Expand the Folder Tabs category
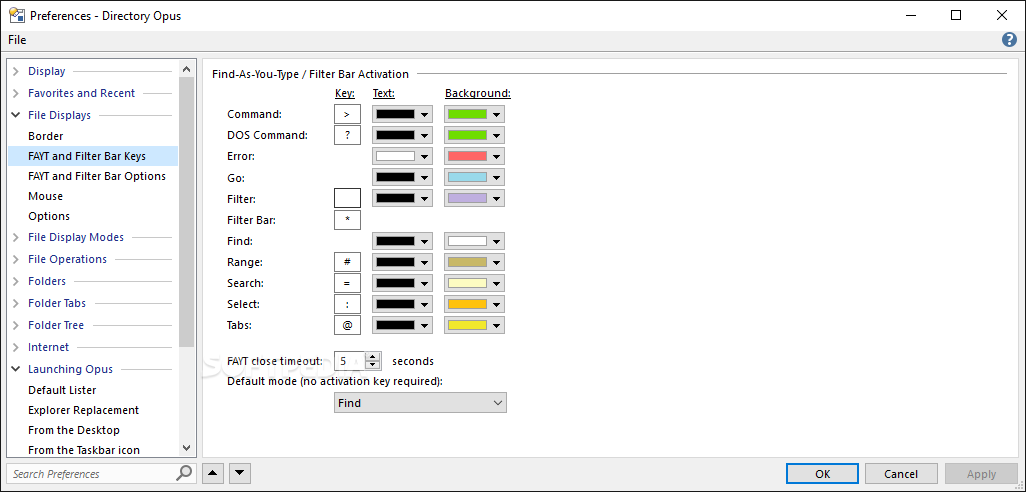The height and width of the screenshot is (492, 1026). coord(16,304)
